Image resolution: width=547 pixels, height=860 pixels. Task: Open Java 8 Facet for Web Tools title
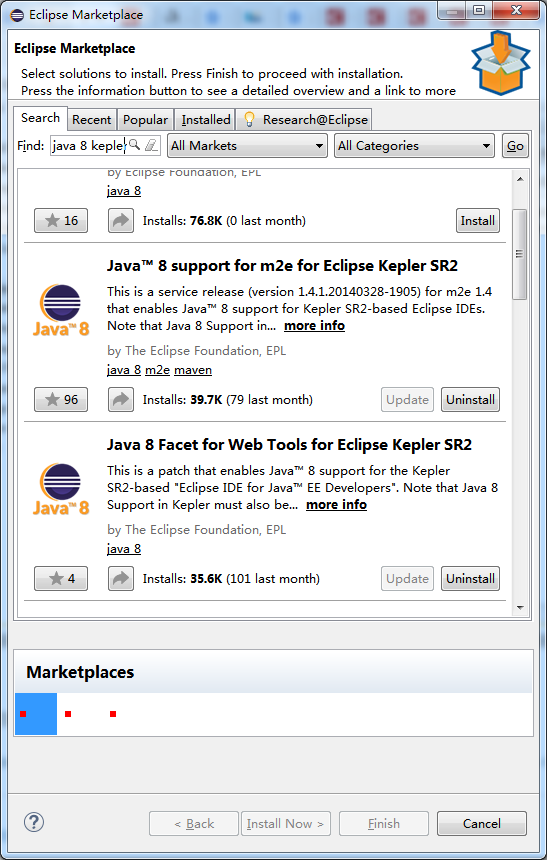click(x=289, y=445)
